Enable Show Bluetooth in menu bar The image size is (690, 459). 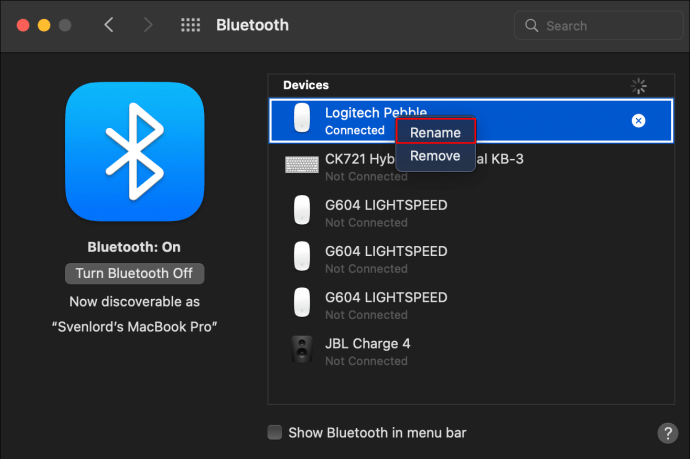(x=275, y=432)
